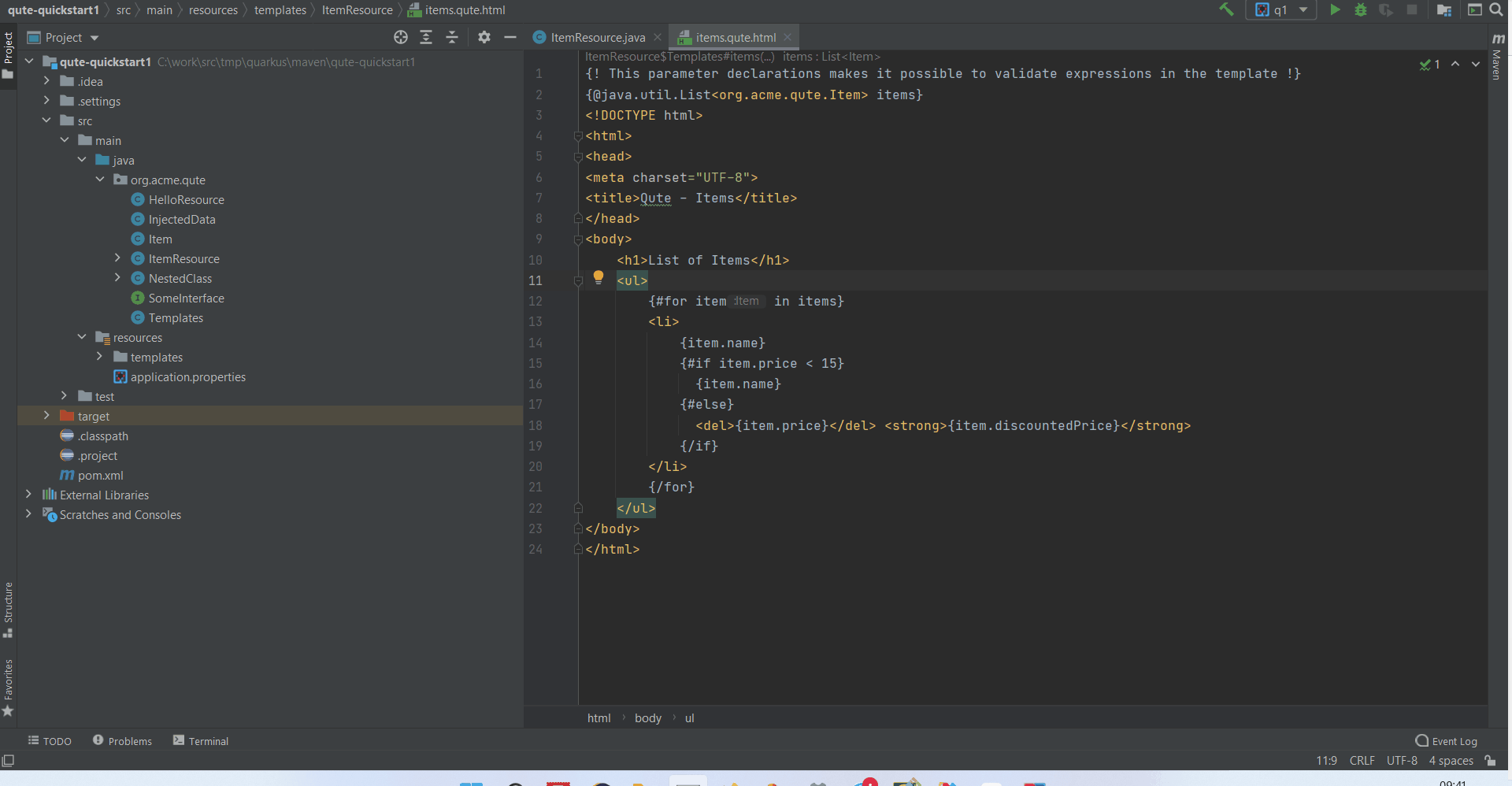Build the project using the hammer icon

[x=1226, y=10]
